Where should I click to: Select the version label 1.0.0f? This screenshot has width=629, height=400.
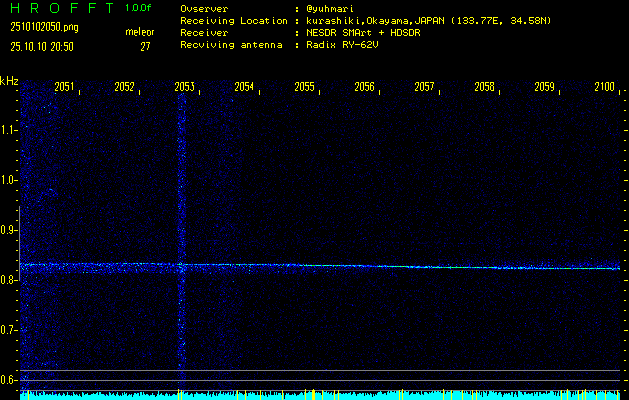[x=138, y=8]
